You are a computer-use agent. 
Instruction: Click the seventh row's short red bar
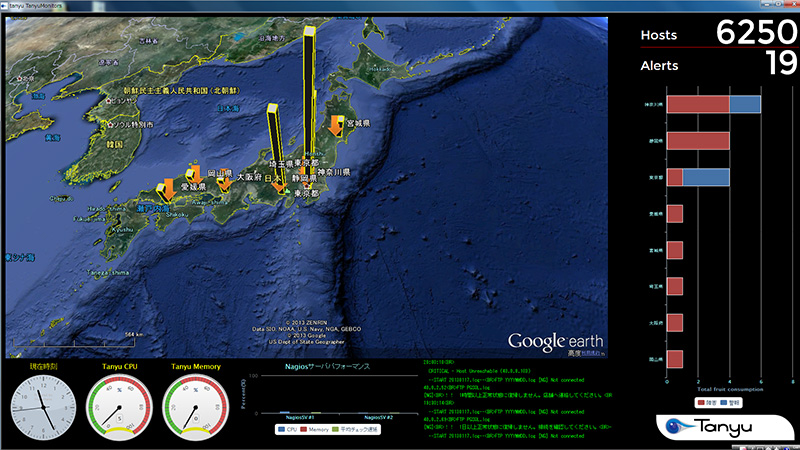point(674,323)
